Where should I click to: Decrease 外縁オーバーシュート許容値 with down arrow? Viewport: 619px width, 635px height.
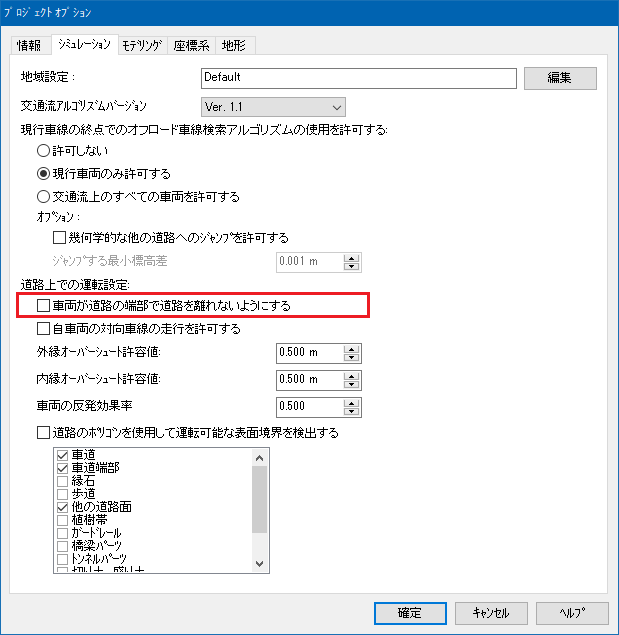pyautogui.click(x=351, y=357)
